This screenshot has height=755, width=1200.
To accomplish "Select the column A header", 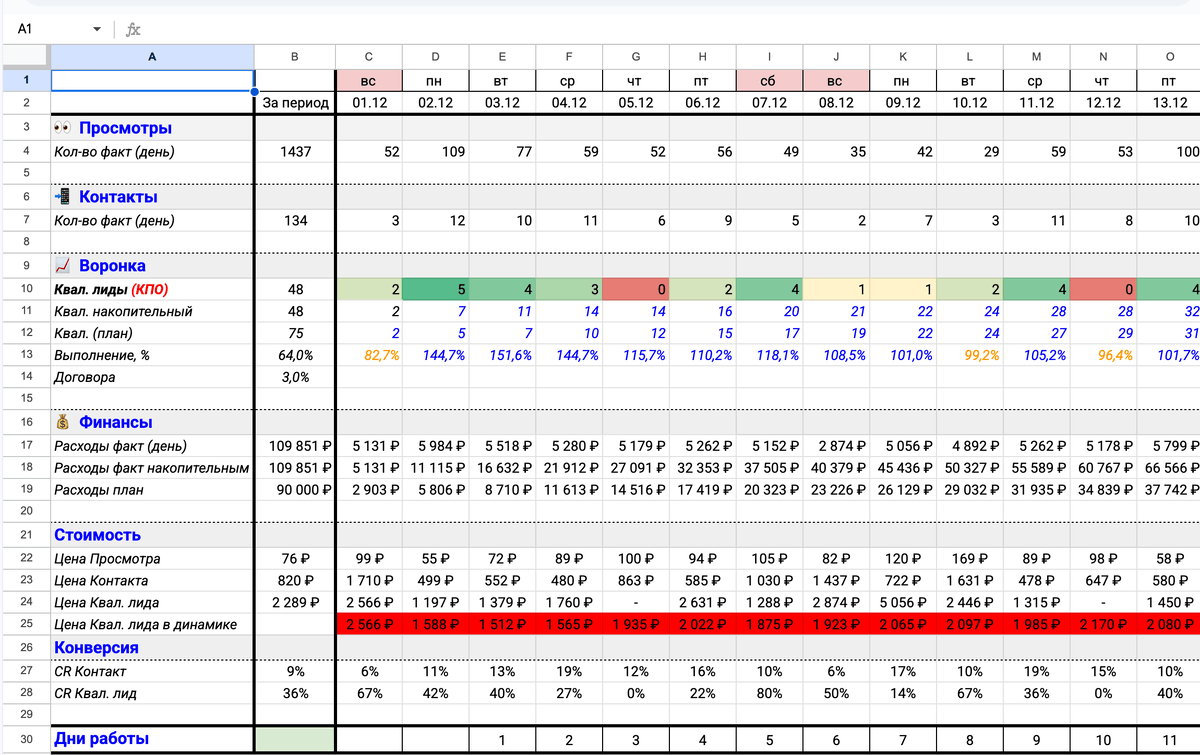I will 152,57.
